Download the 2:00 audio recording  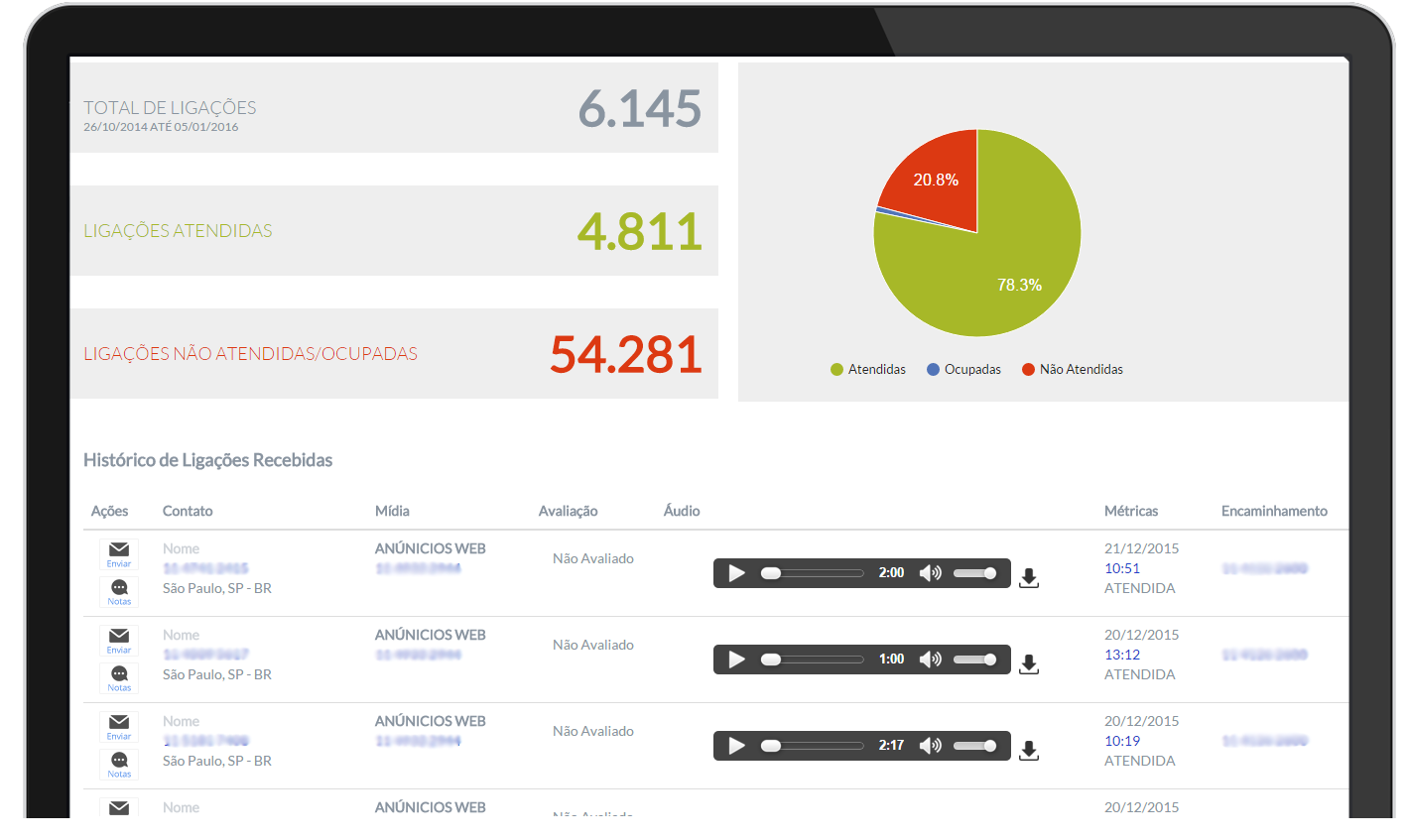pyautogui.click(x=1029, y=578)
